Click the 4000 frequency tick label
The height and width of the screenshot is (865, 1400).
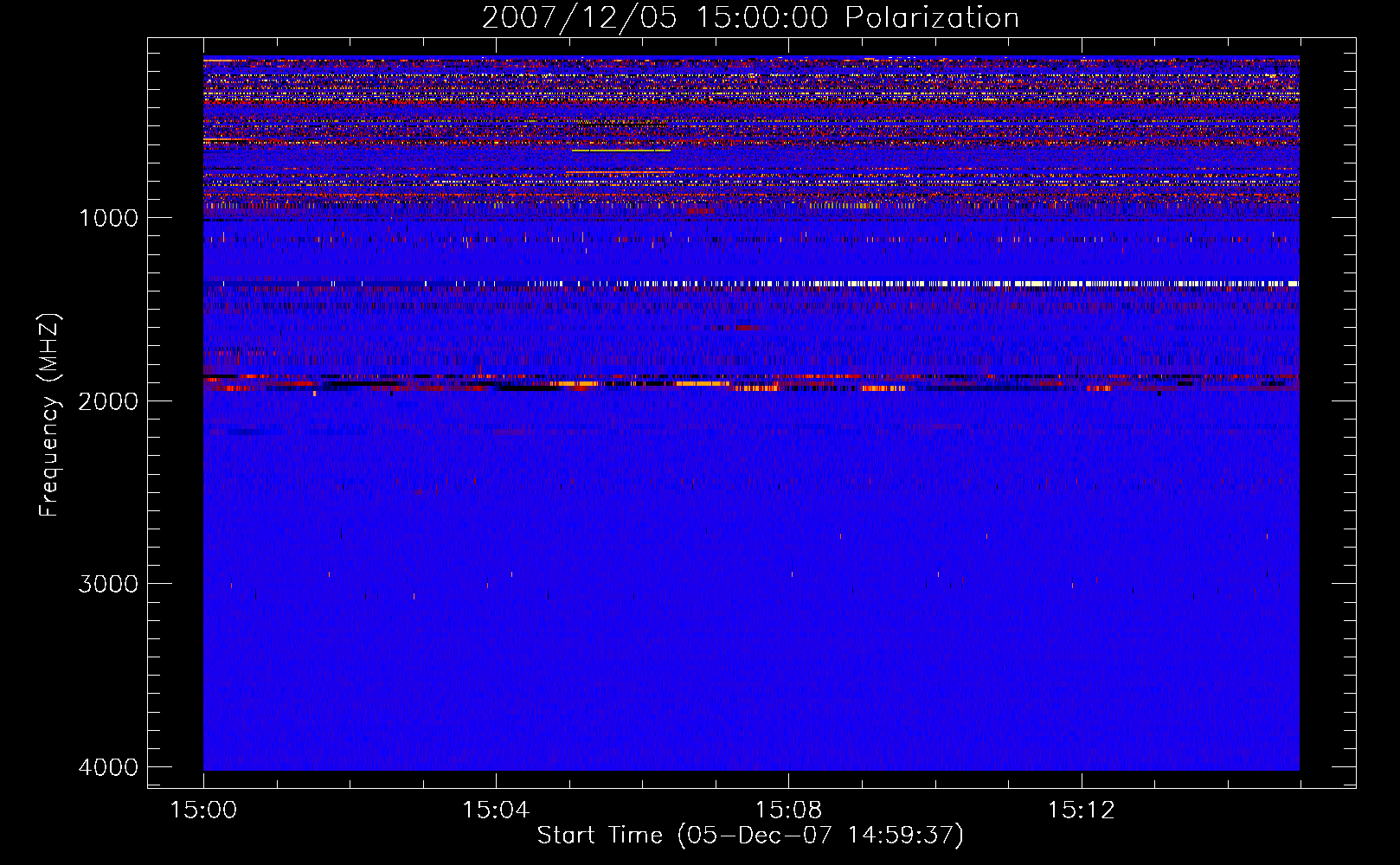(108, 767)
